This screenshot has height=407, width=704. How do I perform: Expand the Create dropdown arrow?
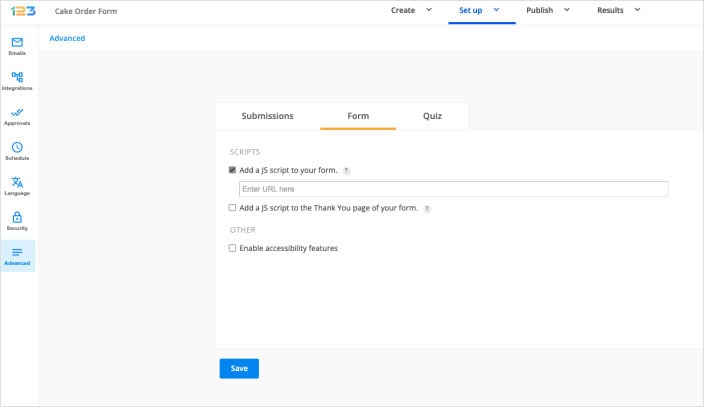coord(429,9)
